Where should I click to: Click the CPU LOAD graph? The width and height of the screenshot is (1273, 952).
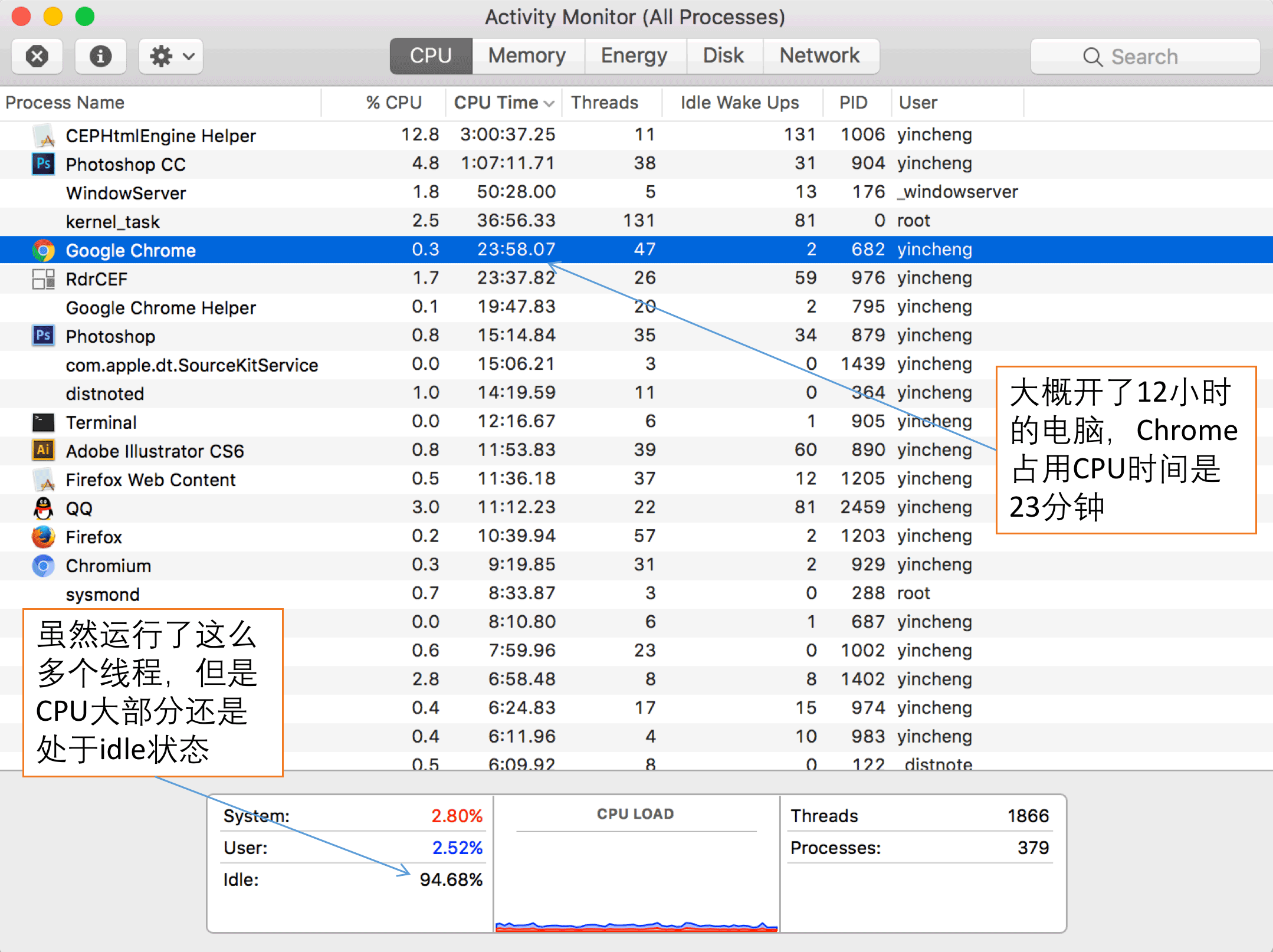coord(635,879)
